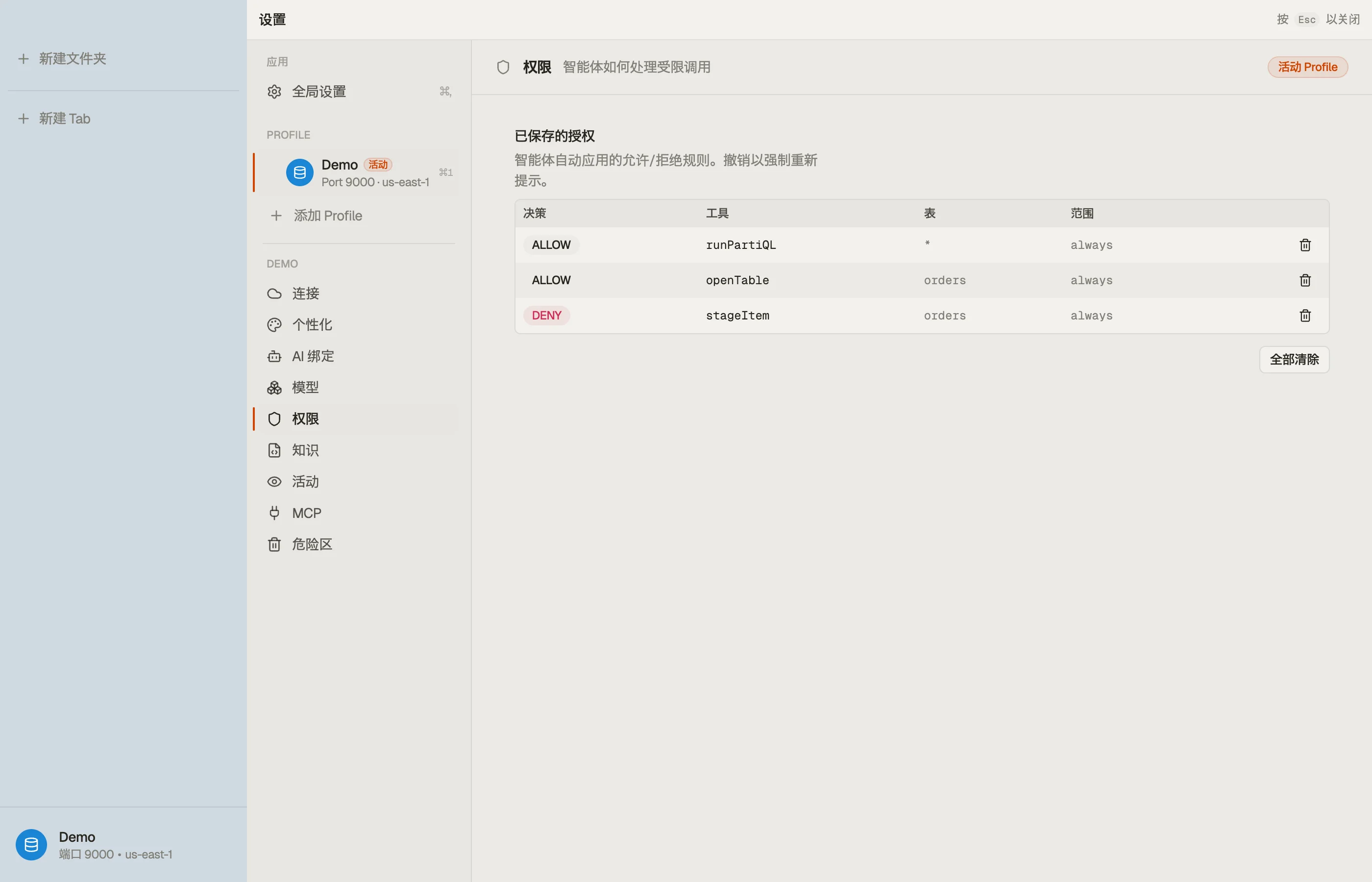Click the always scope in stageItem row
Screen dimensions: 1372x882
tap(1091, 316)
